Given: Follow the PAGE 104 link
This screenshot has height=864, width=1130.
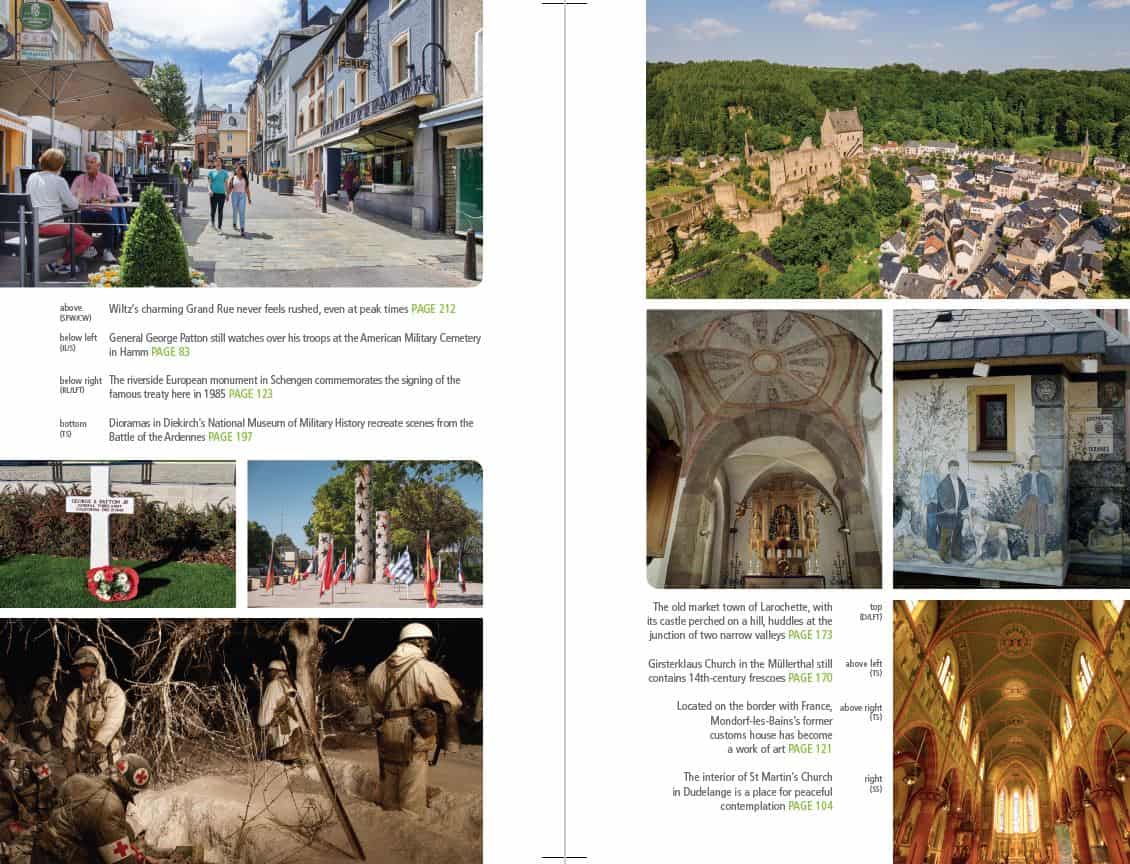Looking at the screenshot, I should (810, 806).
